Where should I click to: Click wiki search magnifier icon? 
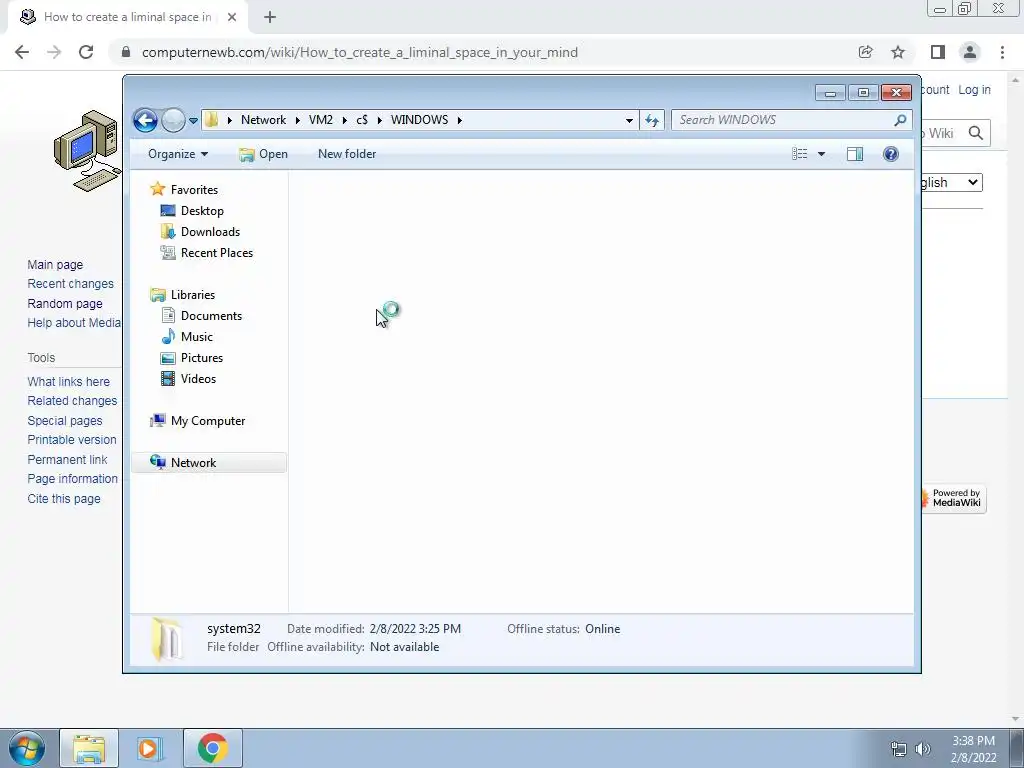(976, 133)
